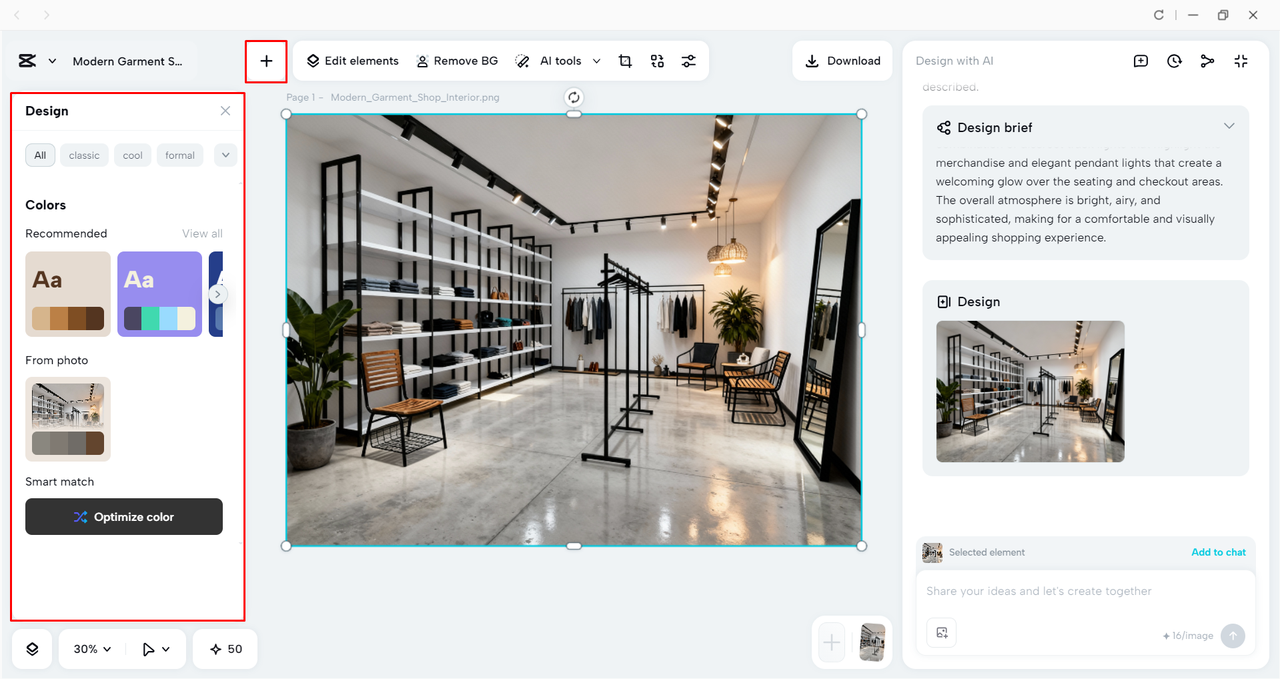Start a new AI chat via the chat icon
The height and width of the screenshot is (679, 1280).
click(1140, 61)
